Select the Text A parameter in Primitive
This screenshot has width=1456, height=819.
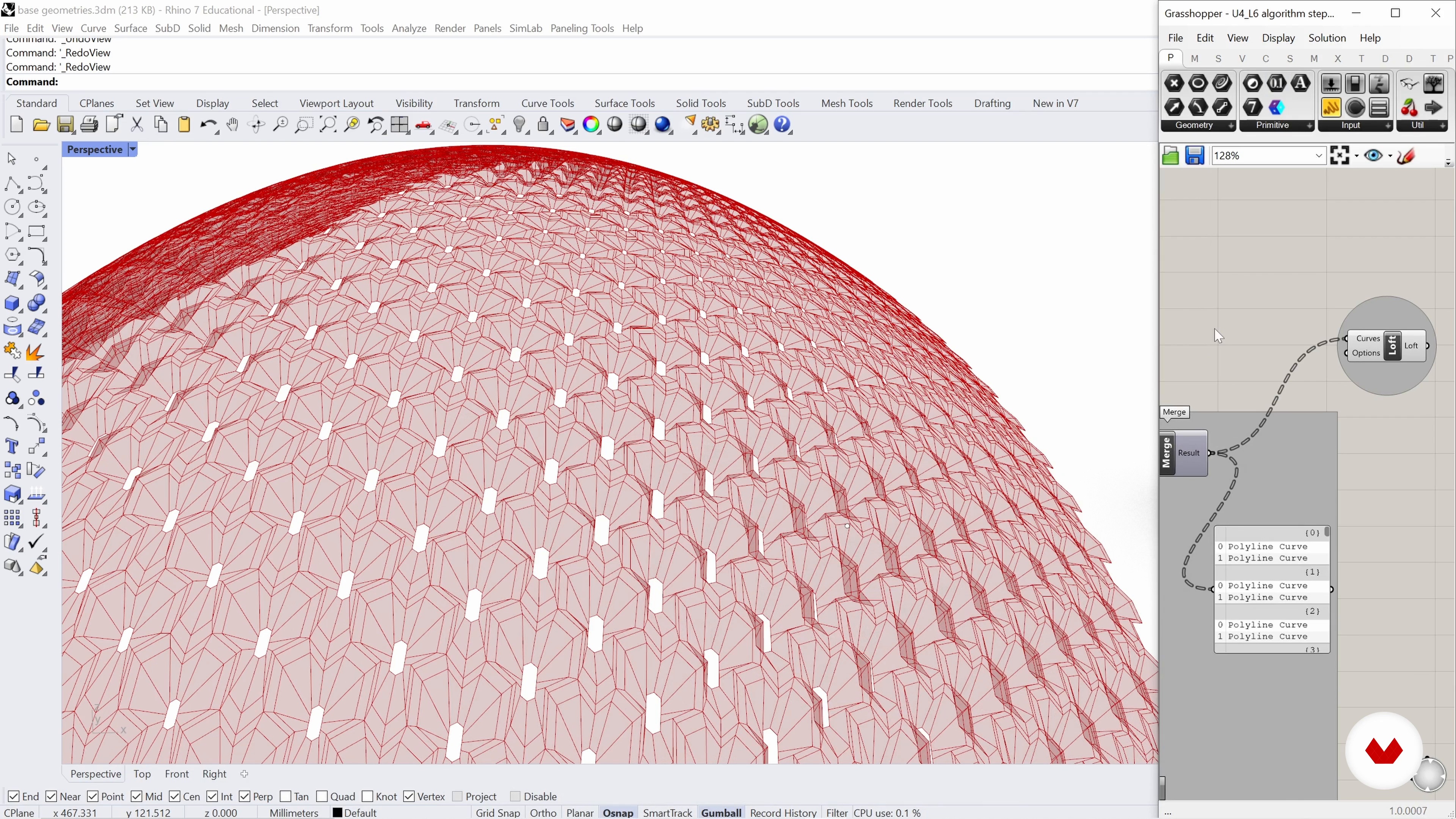(1301, 84)
